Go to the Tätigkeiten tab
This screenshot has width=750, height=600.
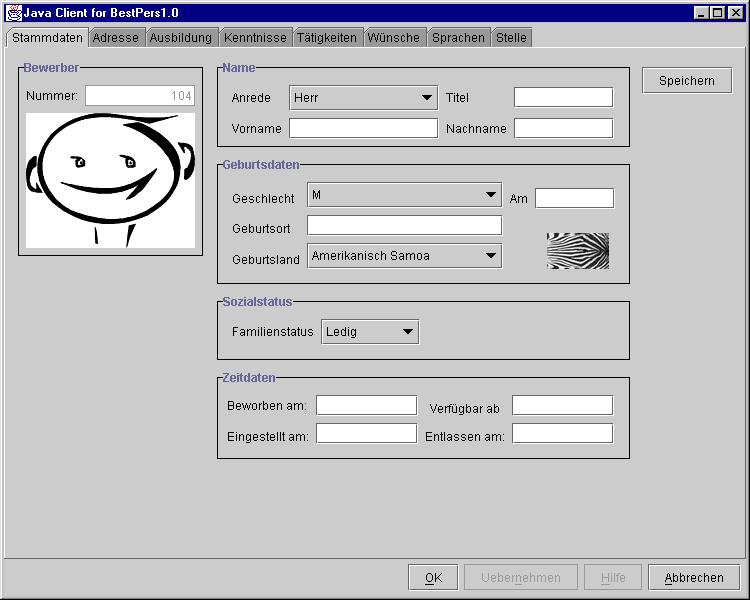click(x=326, y=38)
